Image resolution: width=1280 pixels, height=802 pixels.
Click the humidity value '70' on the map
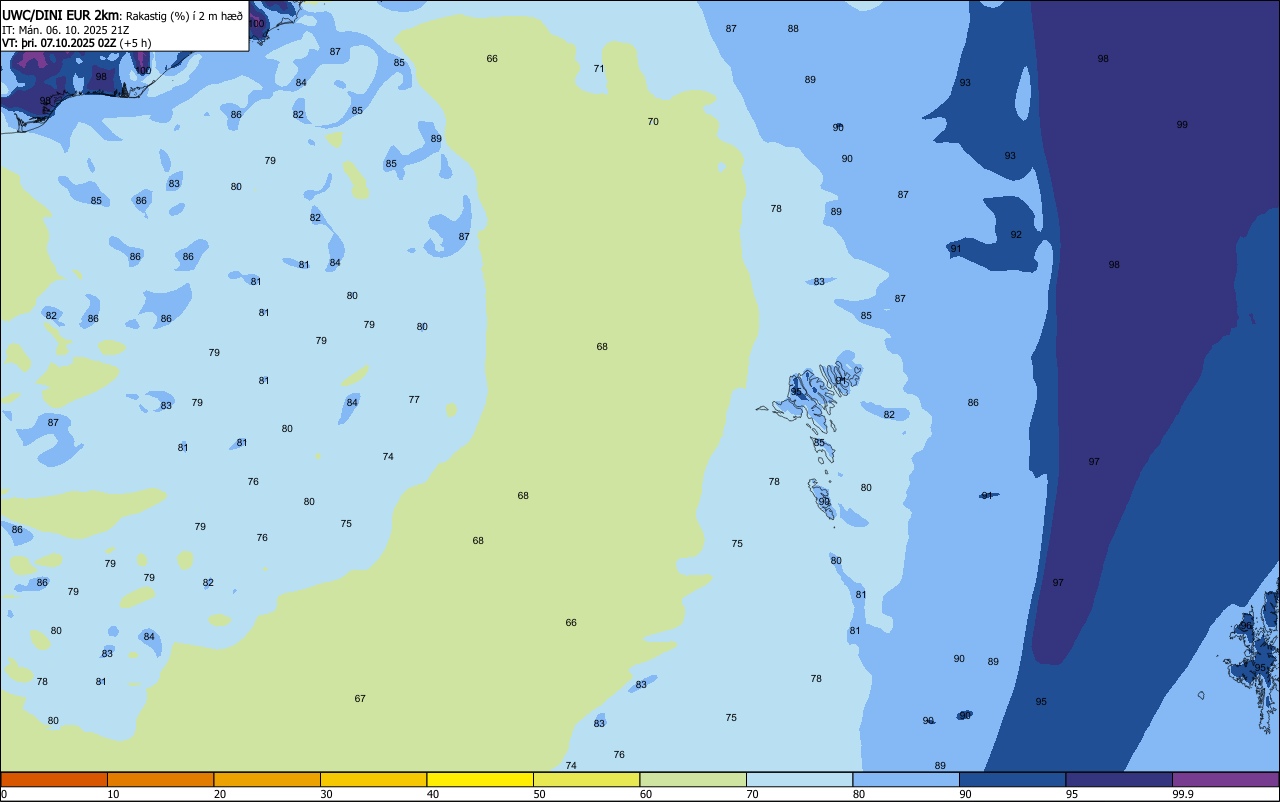(x=653, y=122)
